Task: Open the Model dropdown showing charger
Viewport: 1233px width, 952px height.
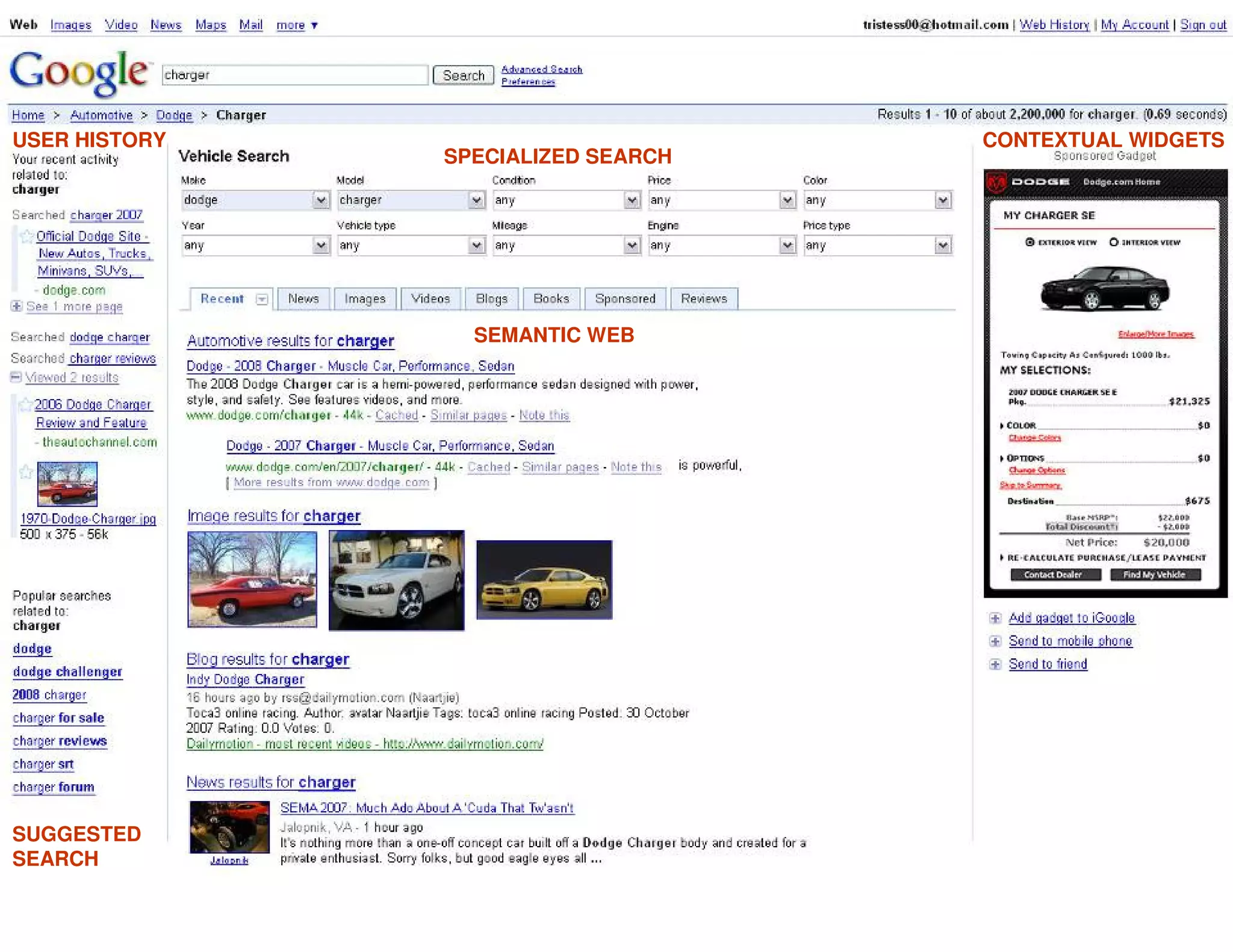Action: tap(411, 200)
